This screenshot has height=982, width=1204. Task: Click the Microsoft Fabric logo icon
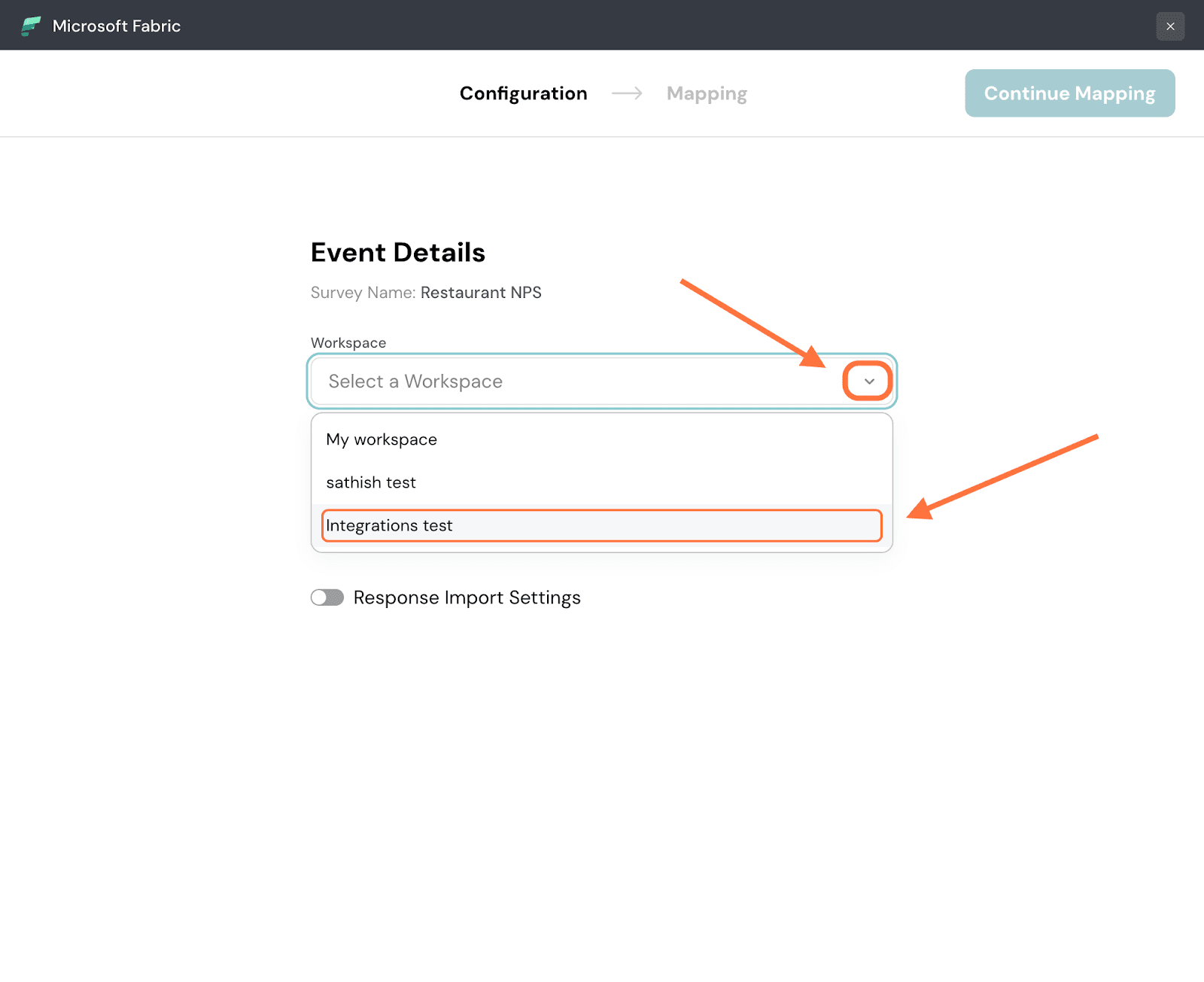pos(31,26)
